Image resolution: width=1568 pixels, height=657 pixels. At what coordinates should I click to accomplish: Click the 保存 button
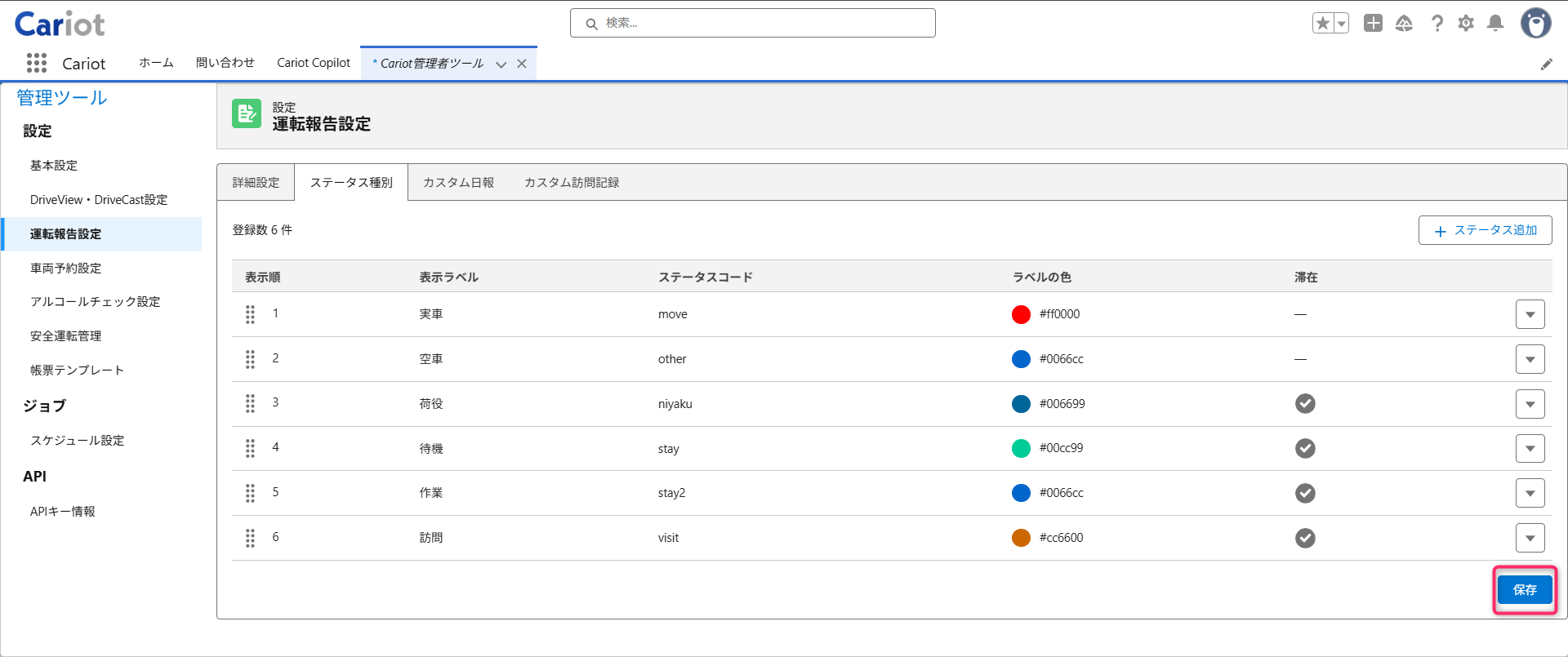pos(1525,589)
